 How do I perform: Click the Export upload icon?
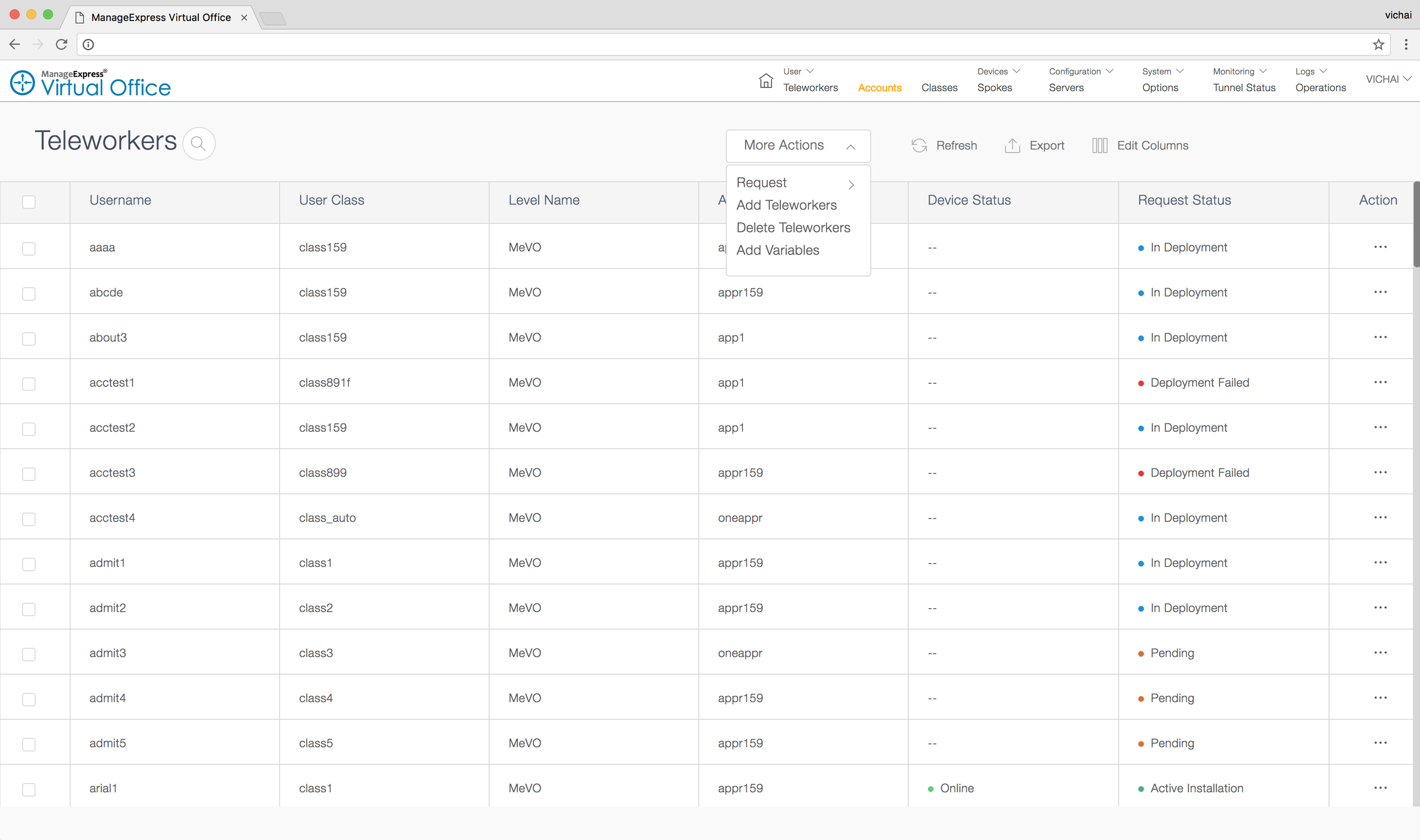(x=1012, y=145)
